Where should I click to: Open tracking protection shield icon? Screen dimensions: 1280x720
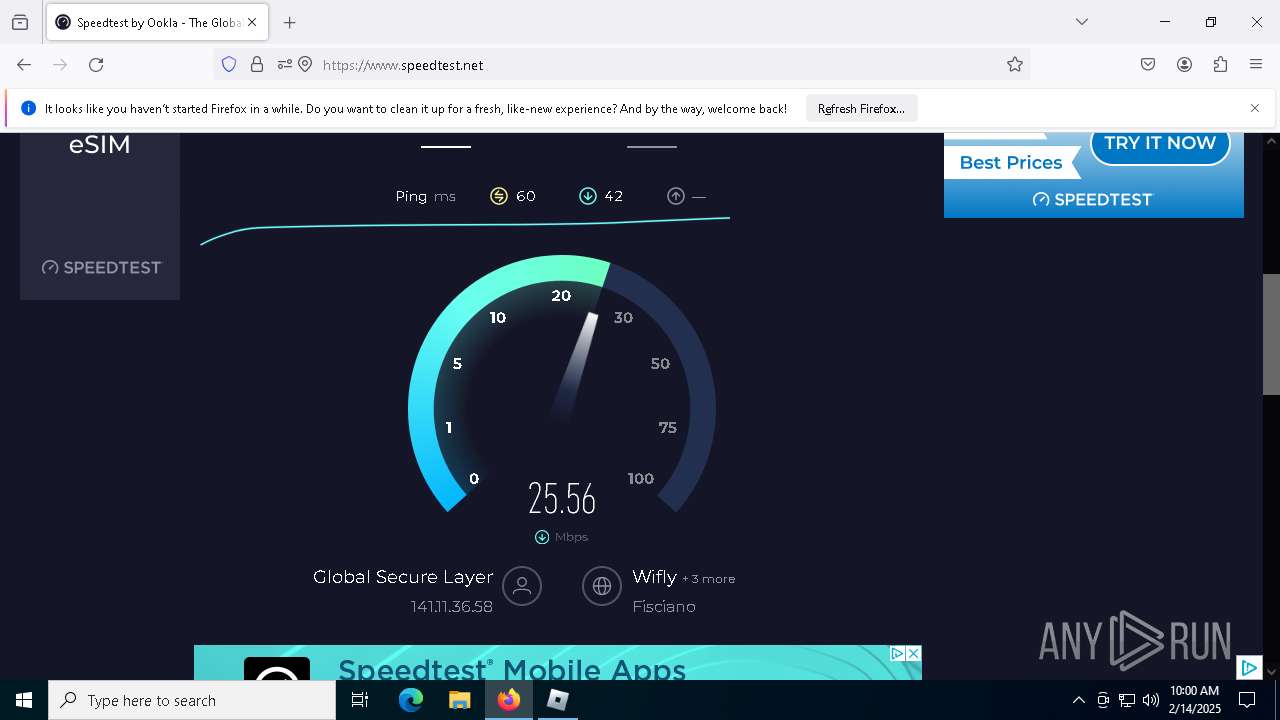pyautogui.click(x=229, y=65)
